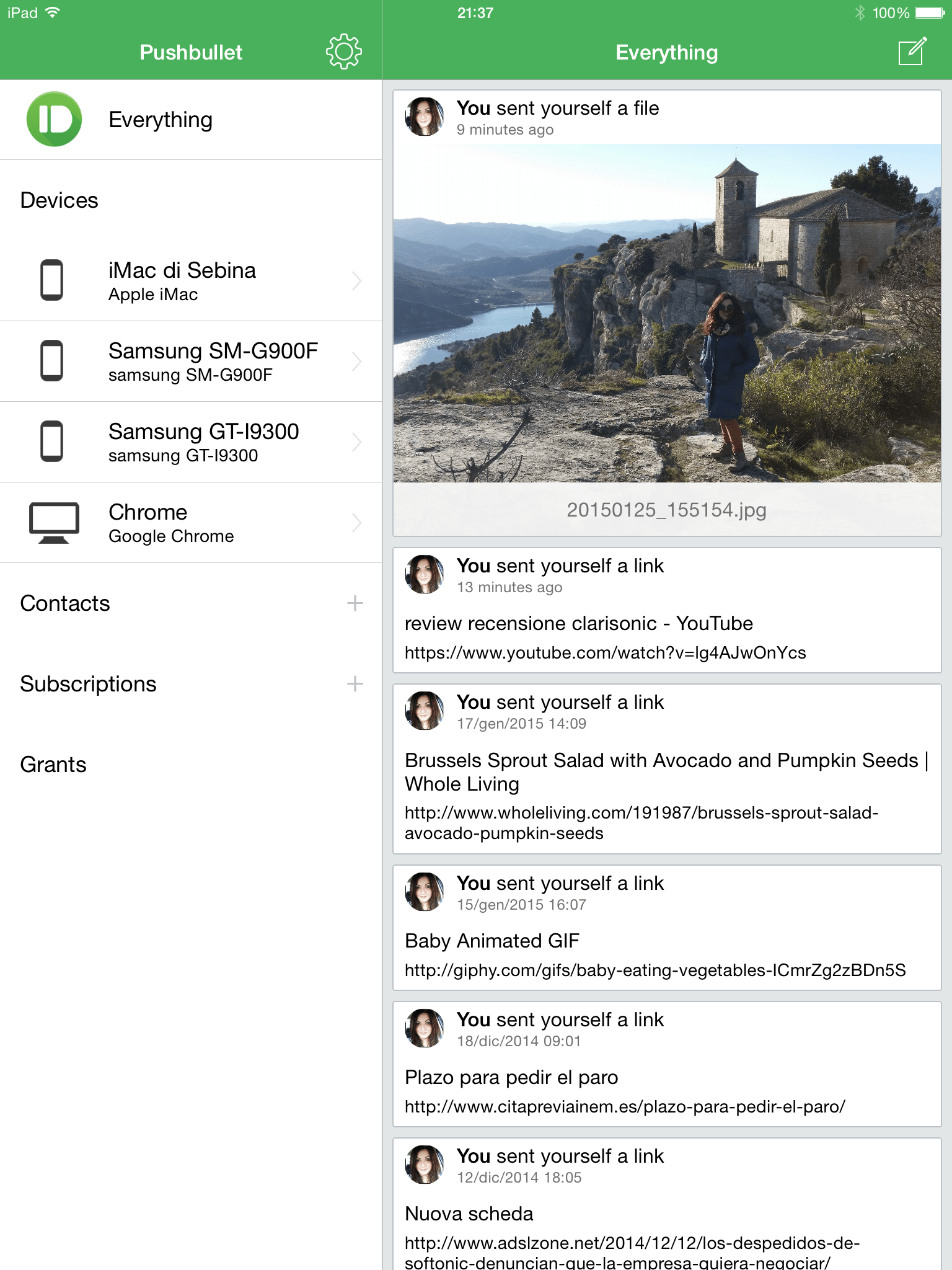Viewport: 952px width, 1270px height.
Task: Tap the avatar on the sent file push
Action: pos(425,117)
